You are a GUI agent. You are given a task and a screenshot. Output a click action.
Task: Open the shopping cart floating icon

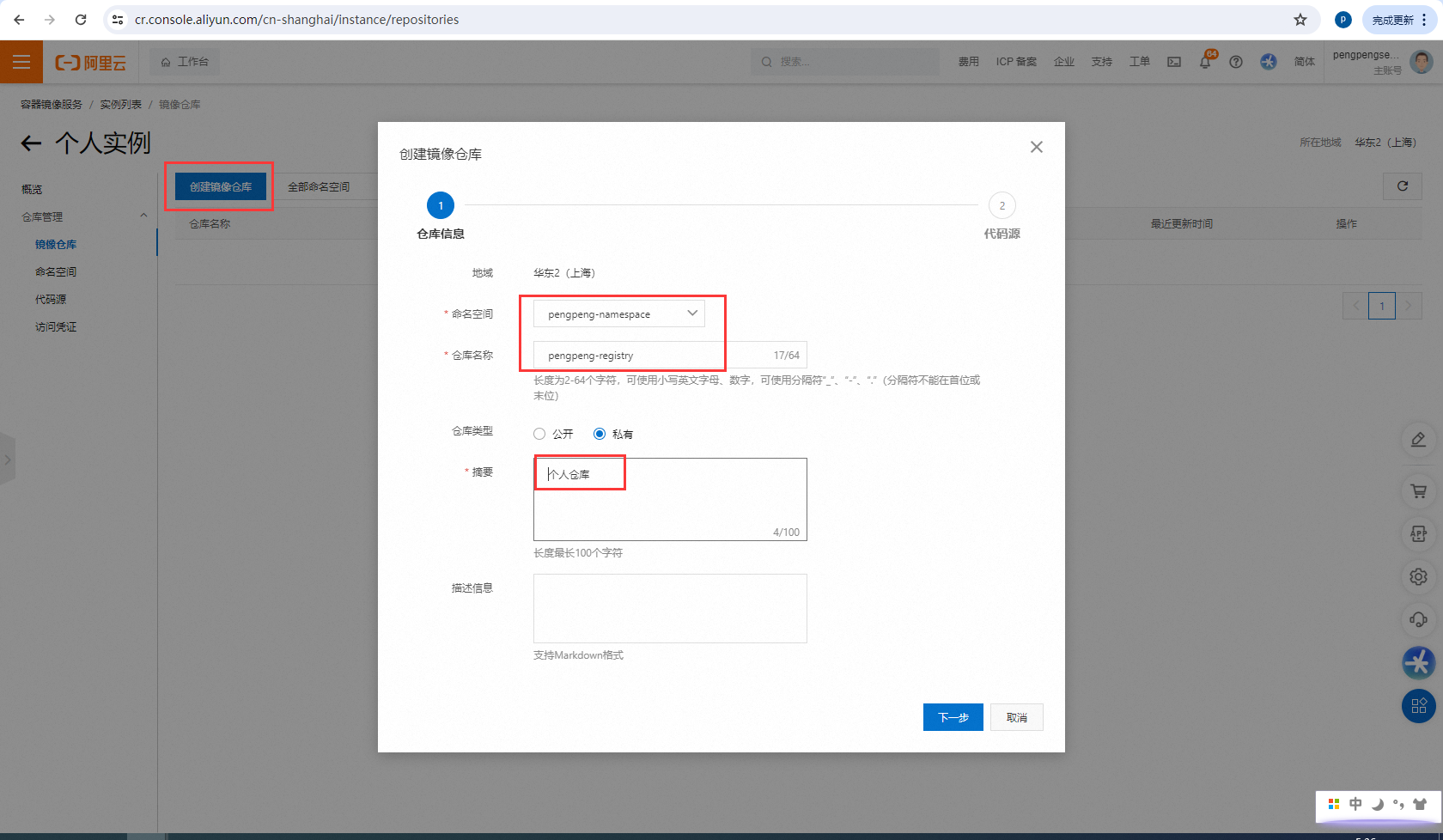tap(1419, 491)
